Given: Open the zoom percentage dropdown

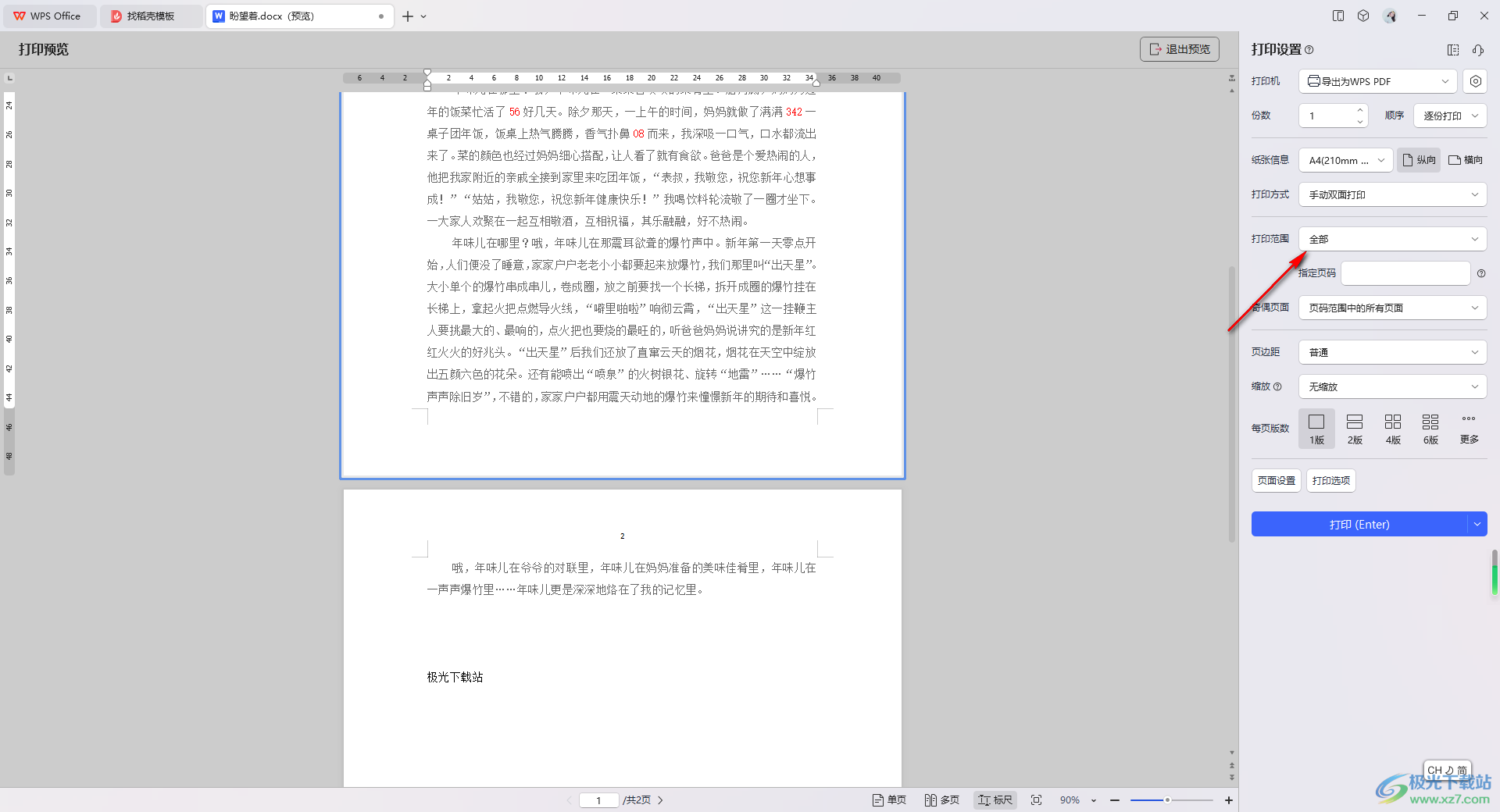Looking at the screenshot, I should click(x=1094, y=800).
